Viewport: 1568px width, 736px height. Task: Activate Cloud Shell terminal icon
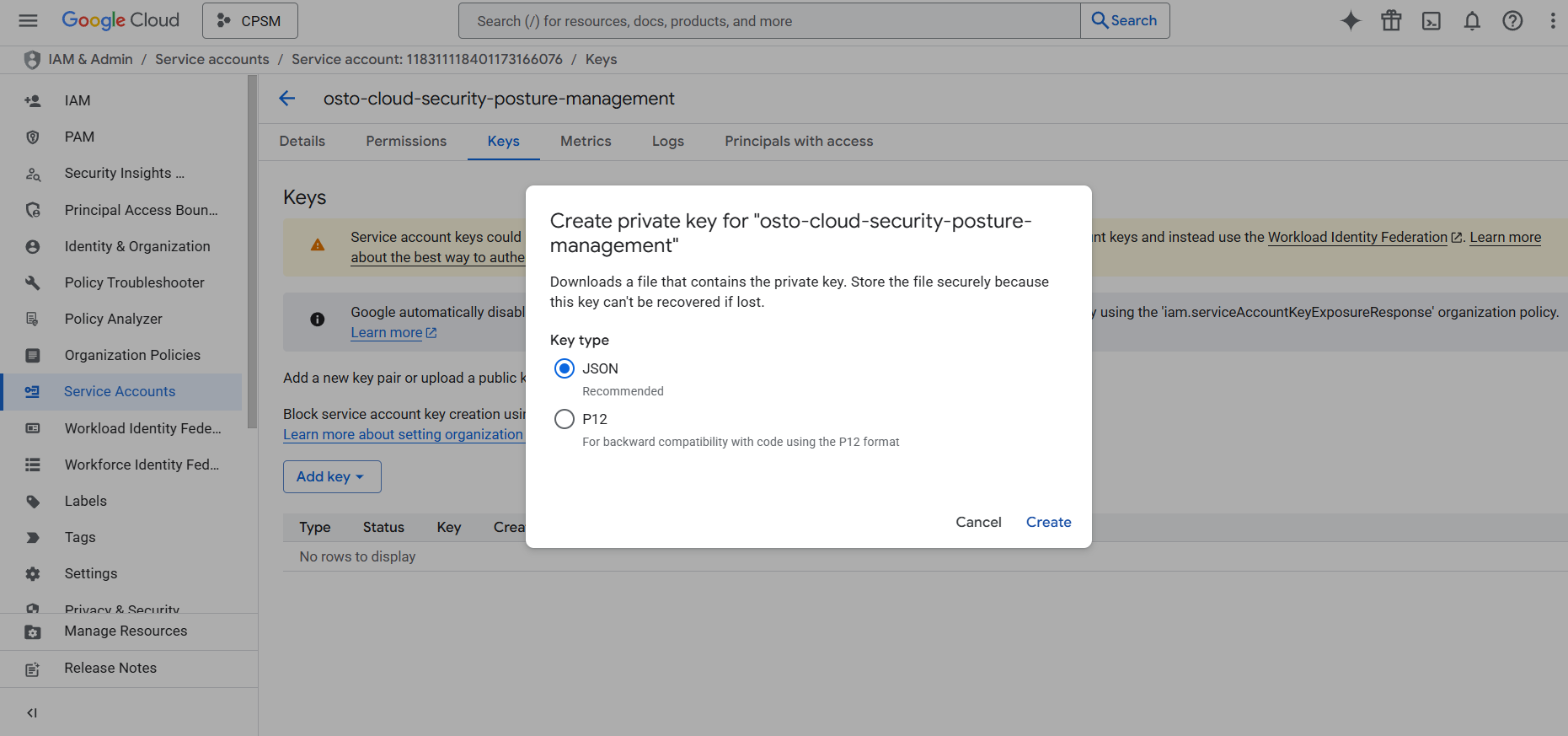coord(1432,21)
